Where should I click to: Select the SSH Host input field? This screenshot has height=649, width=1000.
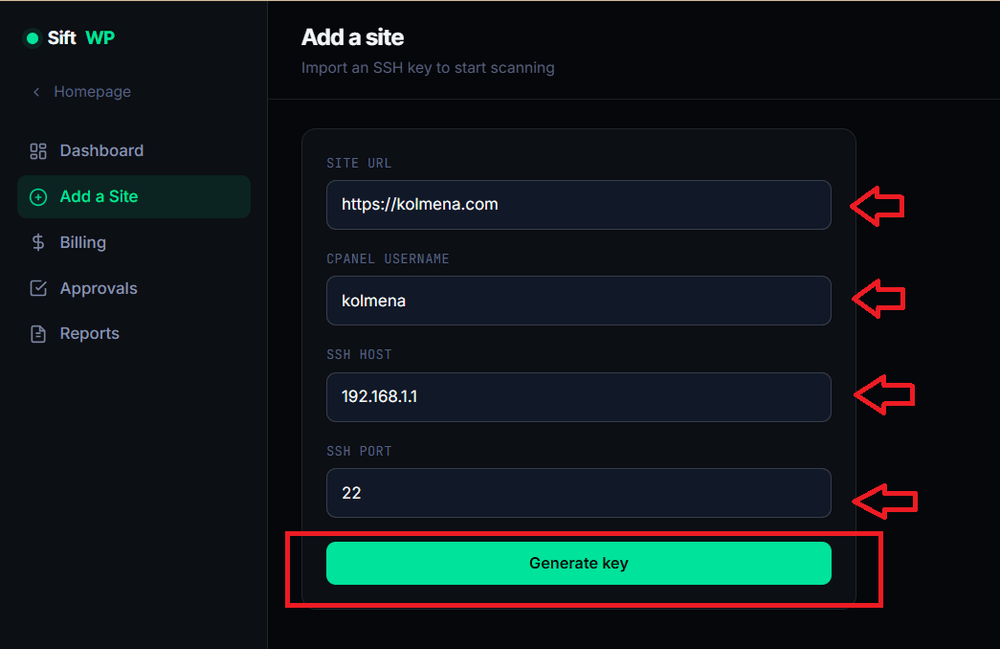[578, 397]
